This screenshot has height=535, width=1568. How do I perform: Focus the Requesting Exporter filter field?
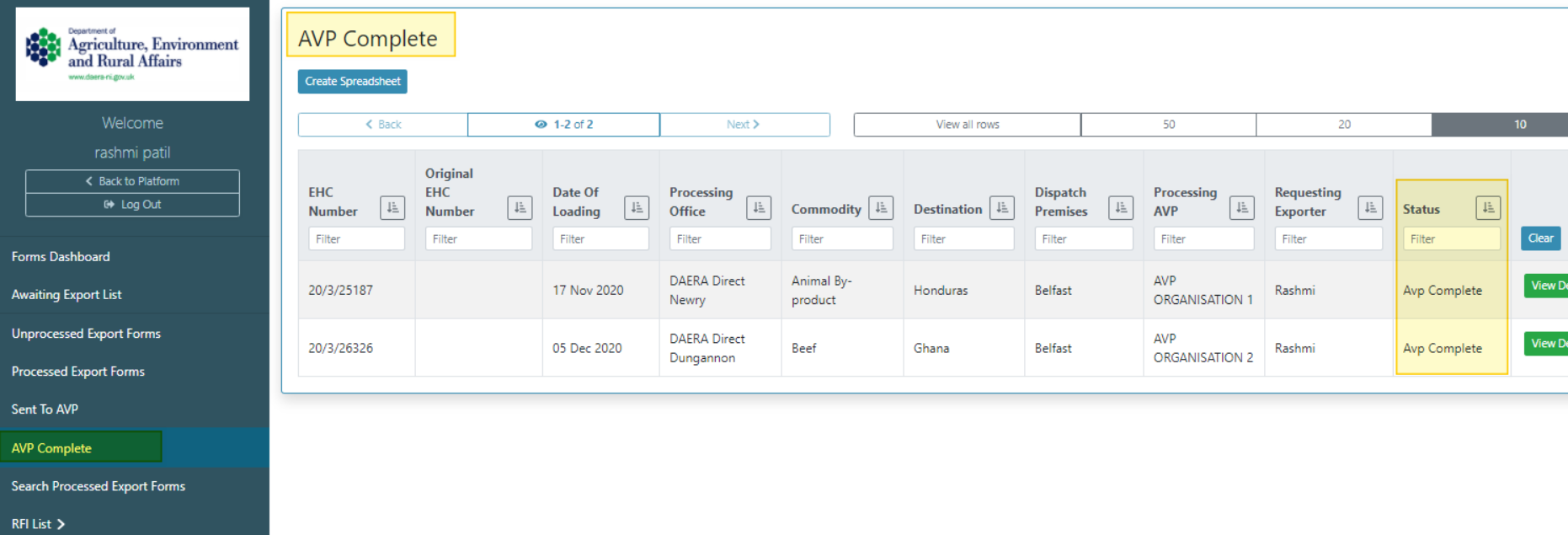1329,239
